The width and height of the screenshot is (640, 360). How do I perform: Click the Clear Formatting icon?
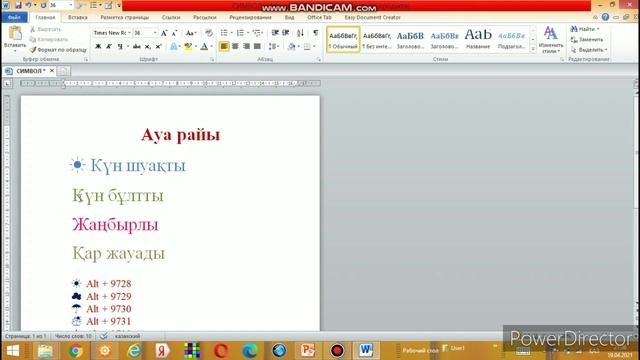(x=209, y=33)
